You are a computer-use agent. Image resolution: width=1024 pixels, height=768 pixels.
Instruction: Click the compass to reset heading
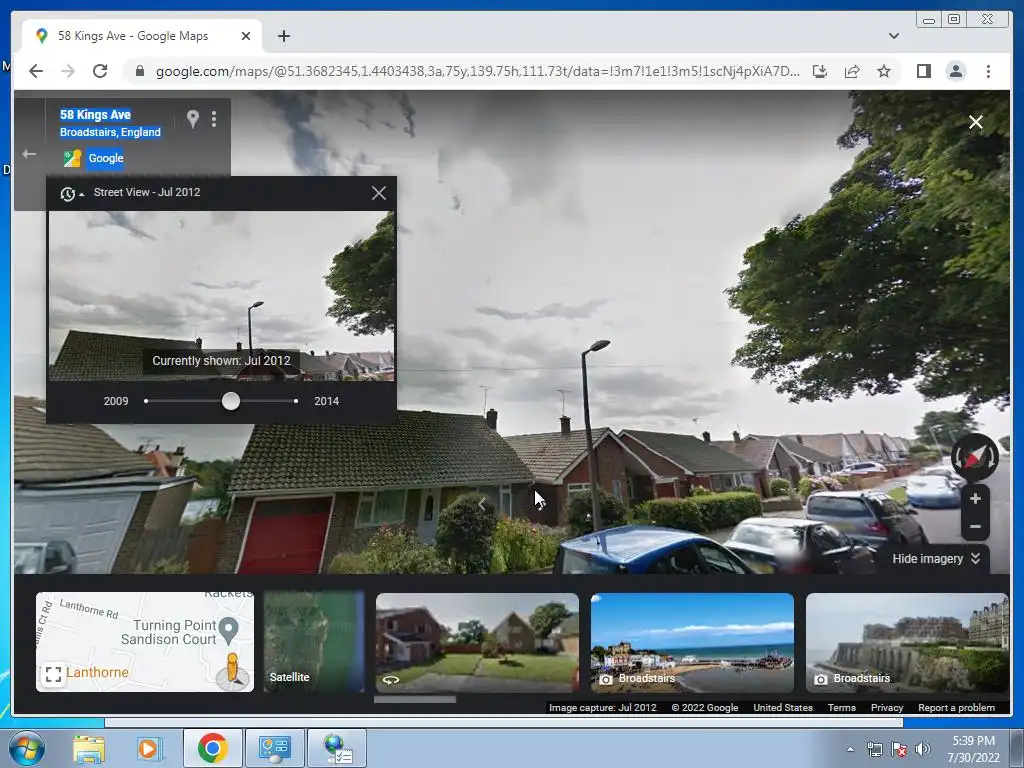(974, 457)
